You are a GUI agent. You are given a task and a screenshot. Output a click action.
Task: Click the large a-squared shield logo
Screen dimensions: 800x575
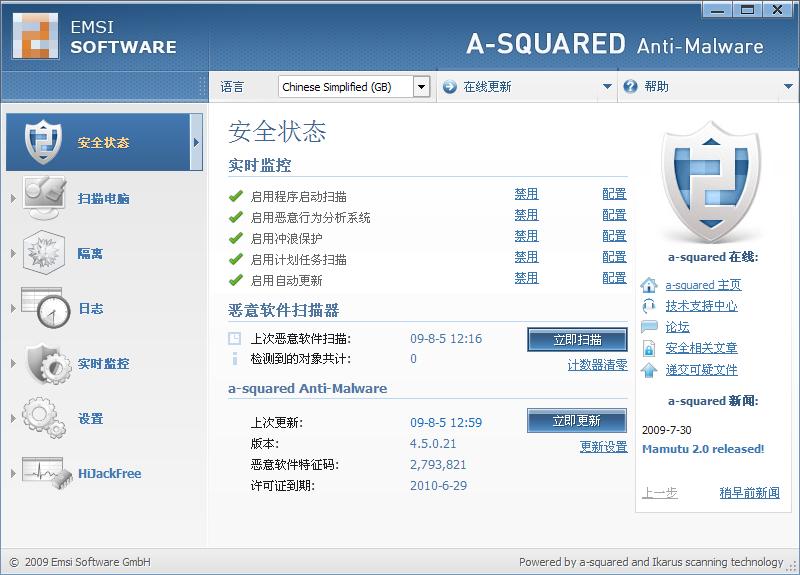coord(711,182)
